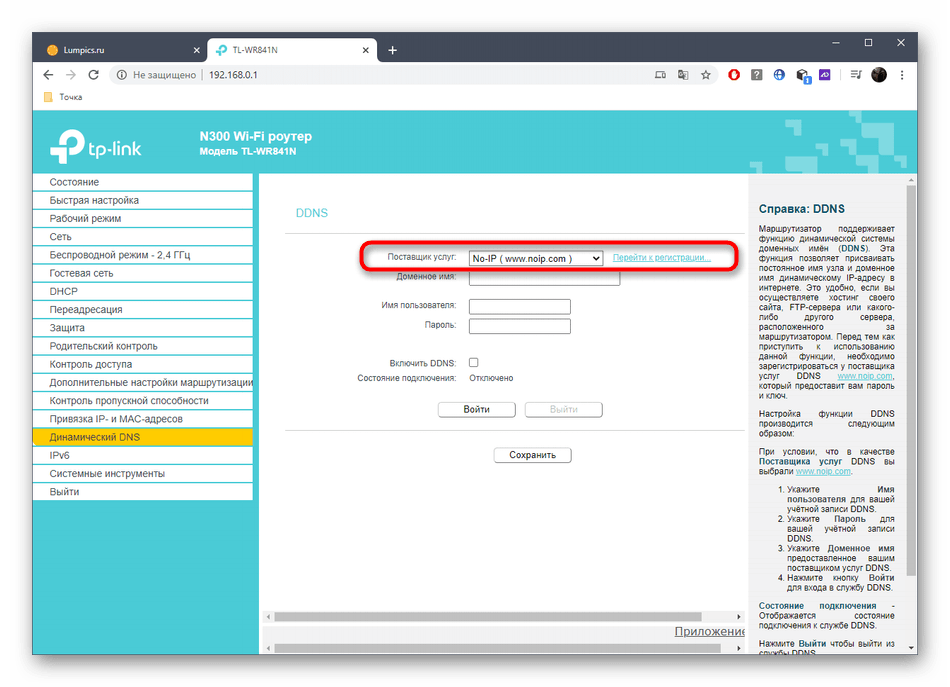Click the red AdBlock hand extension icon
Viewport: 950px width, 687px height.
coord(733,75)
